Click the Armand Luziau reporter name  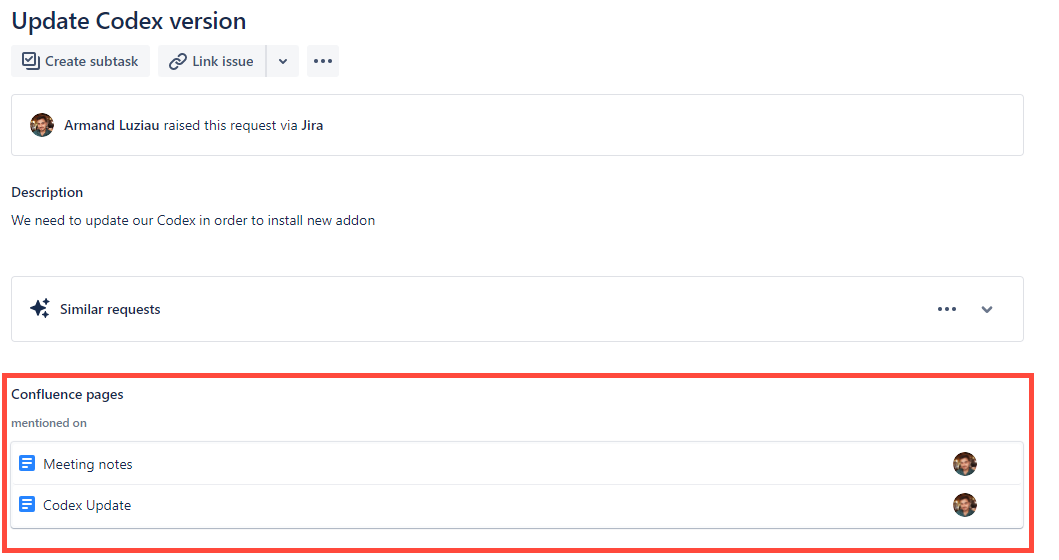(111, 126)
